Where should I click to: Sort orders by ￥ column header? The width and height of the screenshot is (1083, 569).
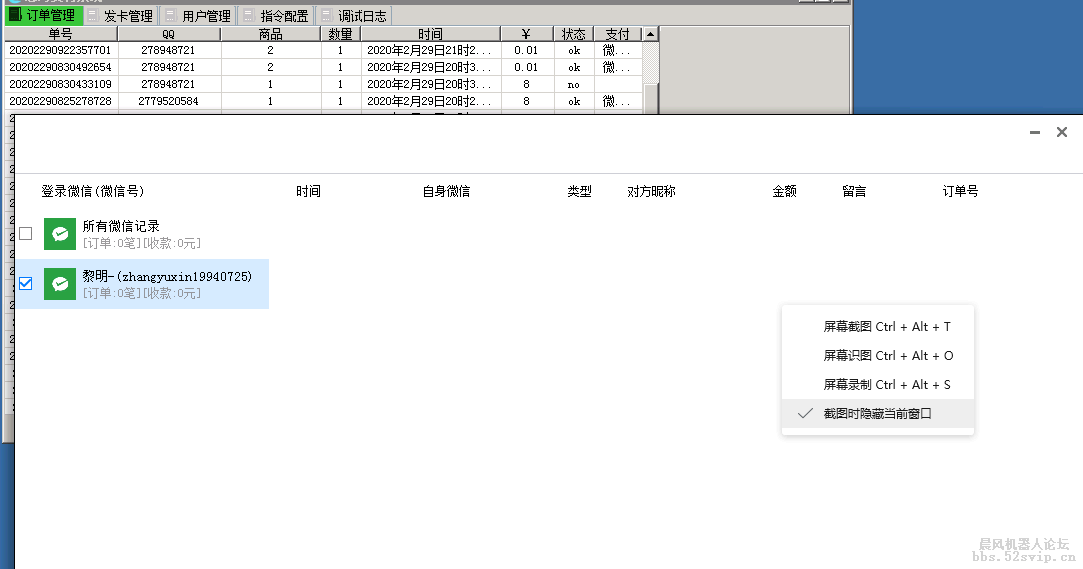(x=527, y=34)
